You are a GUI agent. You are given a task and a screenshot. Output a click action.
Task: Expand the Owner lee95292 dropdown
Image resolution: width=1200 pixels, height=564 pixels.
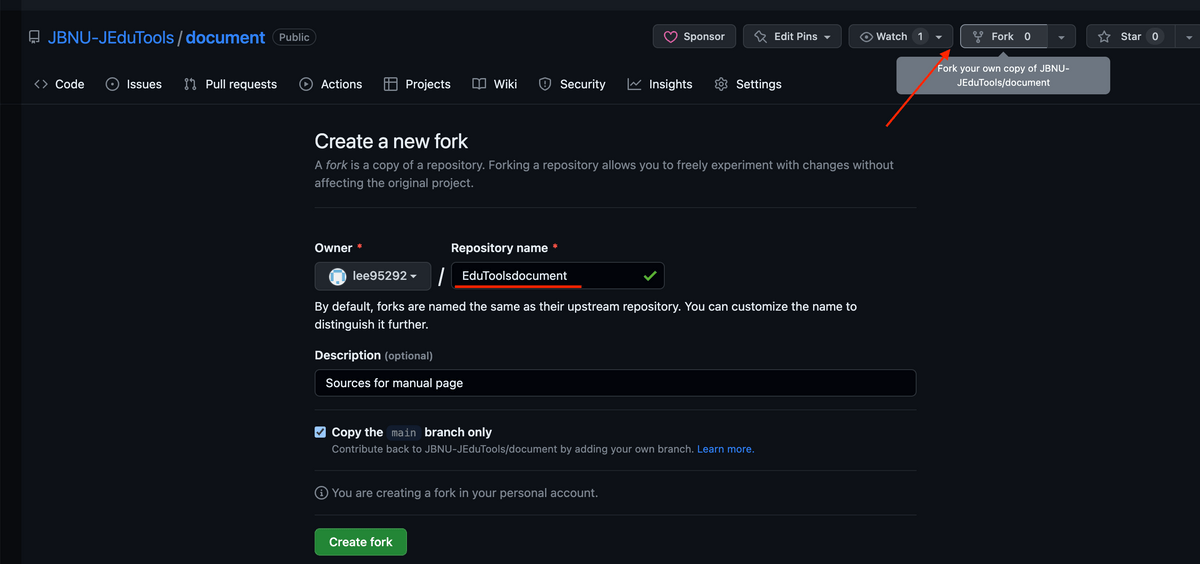(x=373, y=276)
